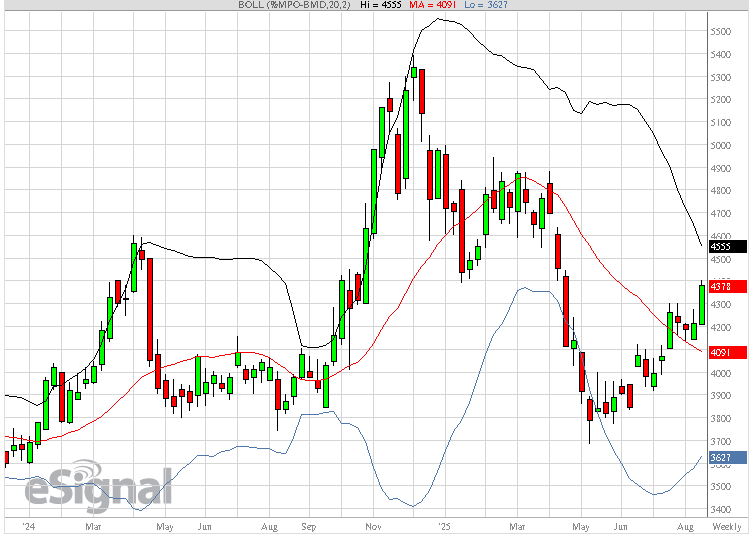The width and height of the screenshot is (756, 536).
Task: Click the 5400 price scale label
Action: point(721,54)
